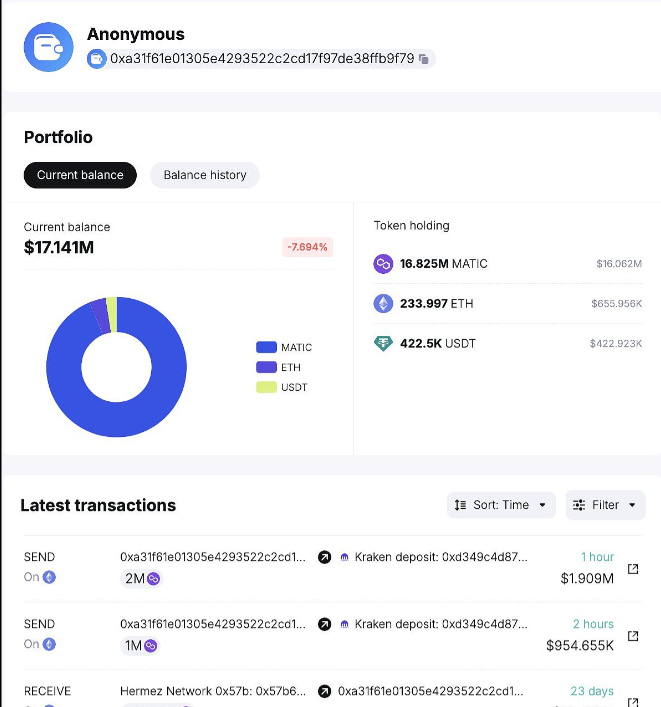Click the MATIC blue legend swatch
This screenshot has width=661, height=707.
click(x=266, y=347)
